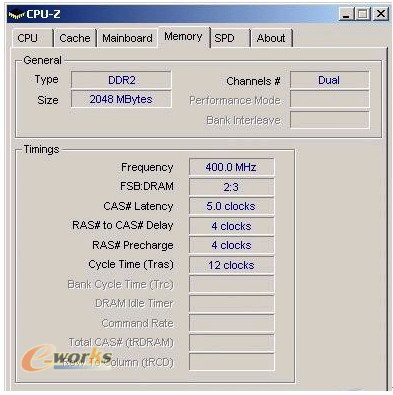Click the RAS# to CAS# Delay value
Screen dimensions: 393x395
click(x=231, y=226)
